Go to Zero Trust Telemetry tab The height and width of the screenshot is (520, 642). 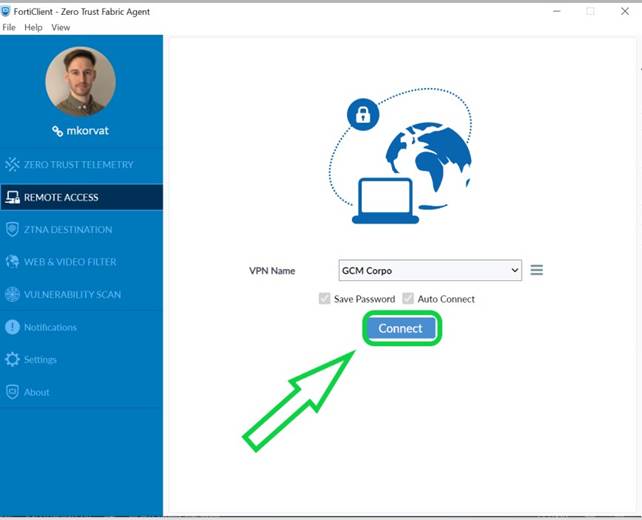[x=81, y=165]
